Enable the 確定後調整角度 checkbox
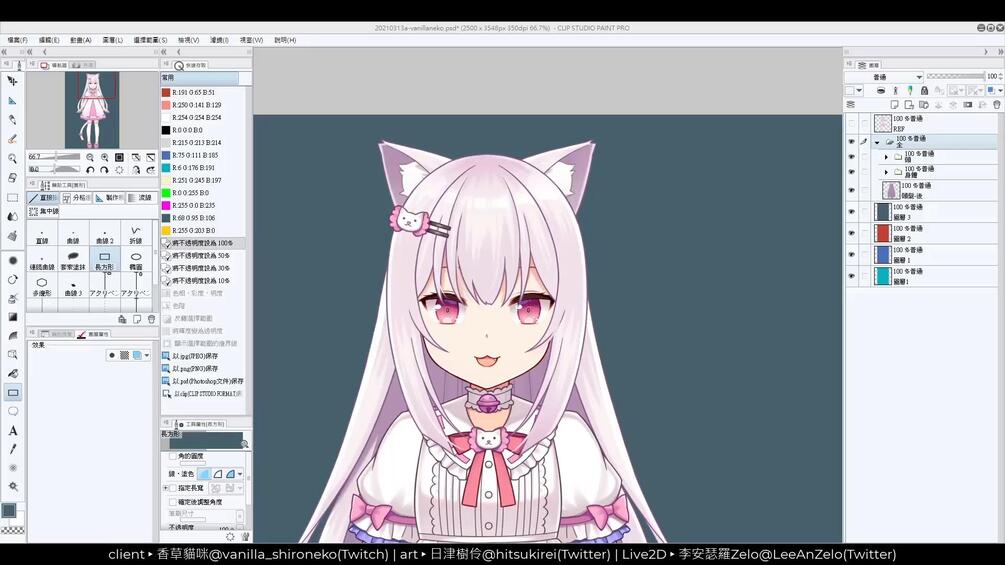The width and height of the screenshot is (1005, 565). [x=172, y=502]
